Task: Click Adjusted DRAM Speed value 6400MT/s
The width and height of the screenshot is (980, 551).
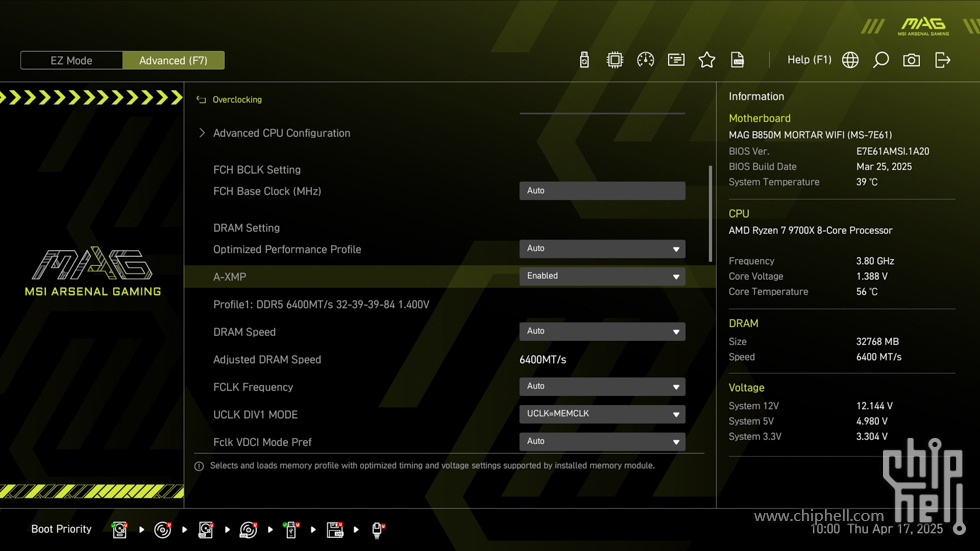Action: 542,359
